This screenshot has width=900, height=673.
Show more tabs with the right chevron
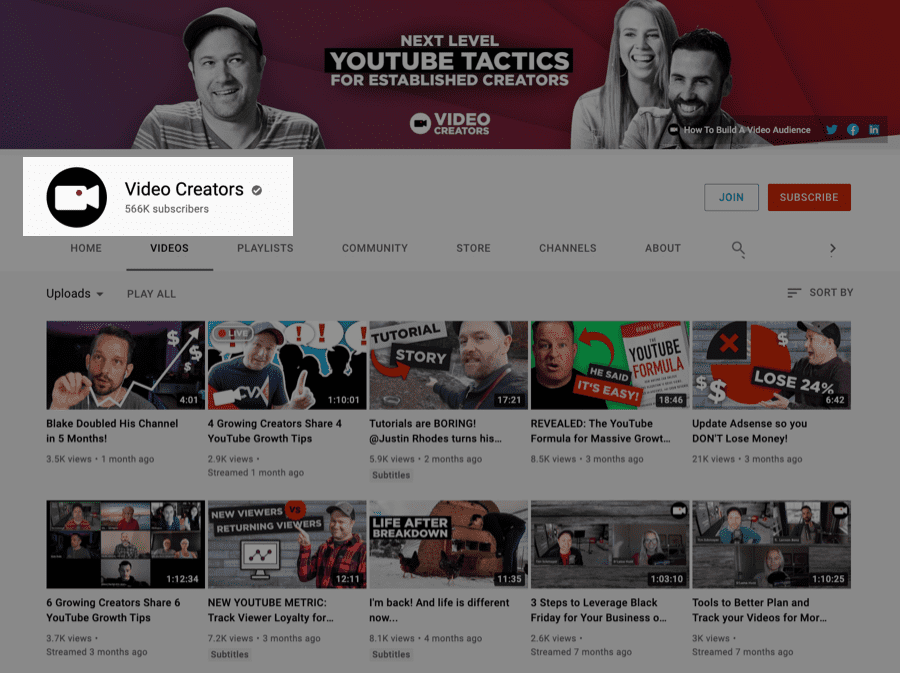(832, 248)
